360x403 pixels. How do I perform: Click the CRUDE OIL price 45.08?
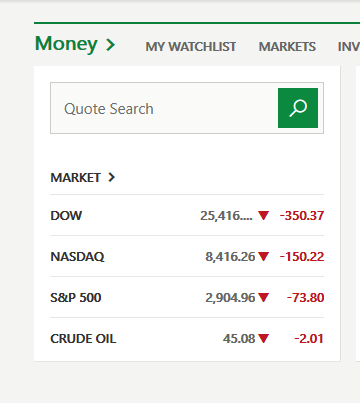pos(239,339)
